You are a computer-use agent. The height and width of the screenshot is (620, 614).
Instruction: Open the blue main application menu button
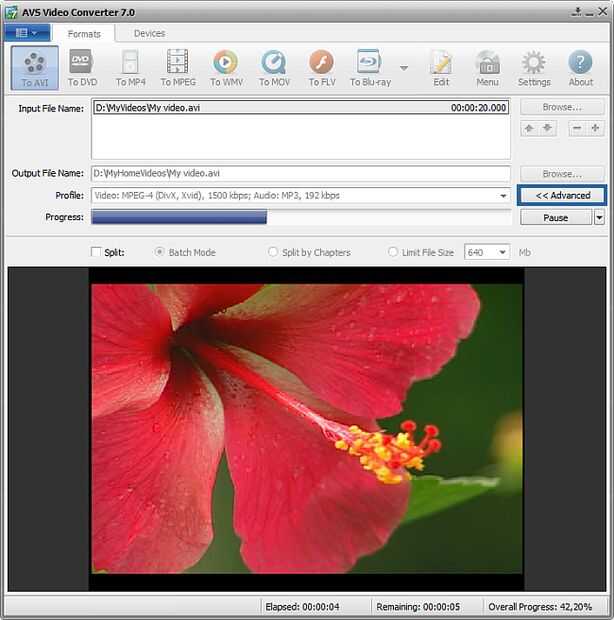(27, 33)
